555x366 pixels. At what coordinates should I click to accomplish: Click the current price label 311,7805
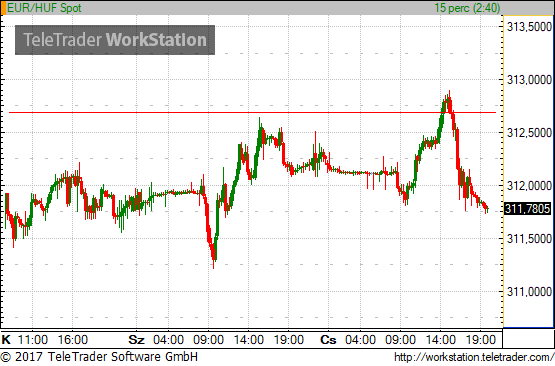528,208
